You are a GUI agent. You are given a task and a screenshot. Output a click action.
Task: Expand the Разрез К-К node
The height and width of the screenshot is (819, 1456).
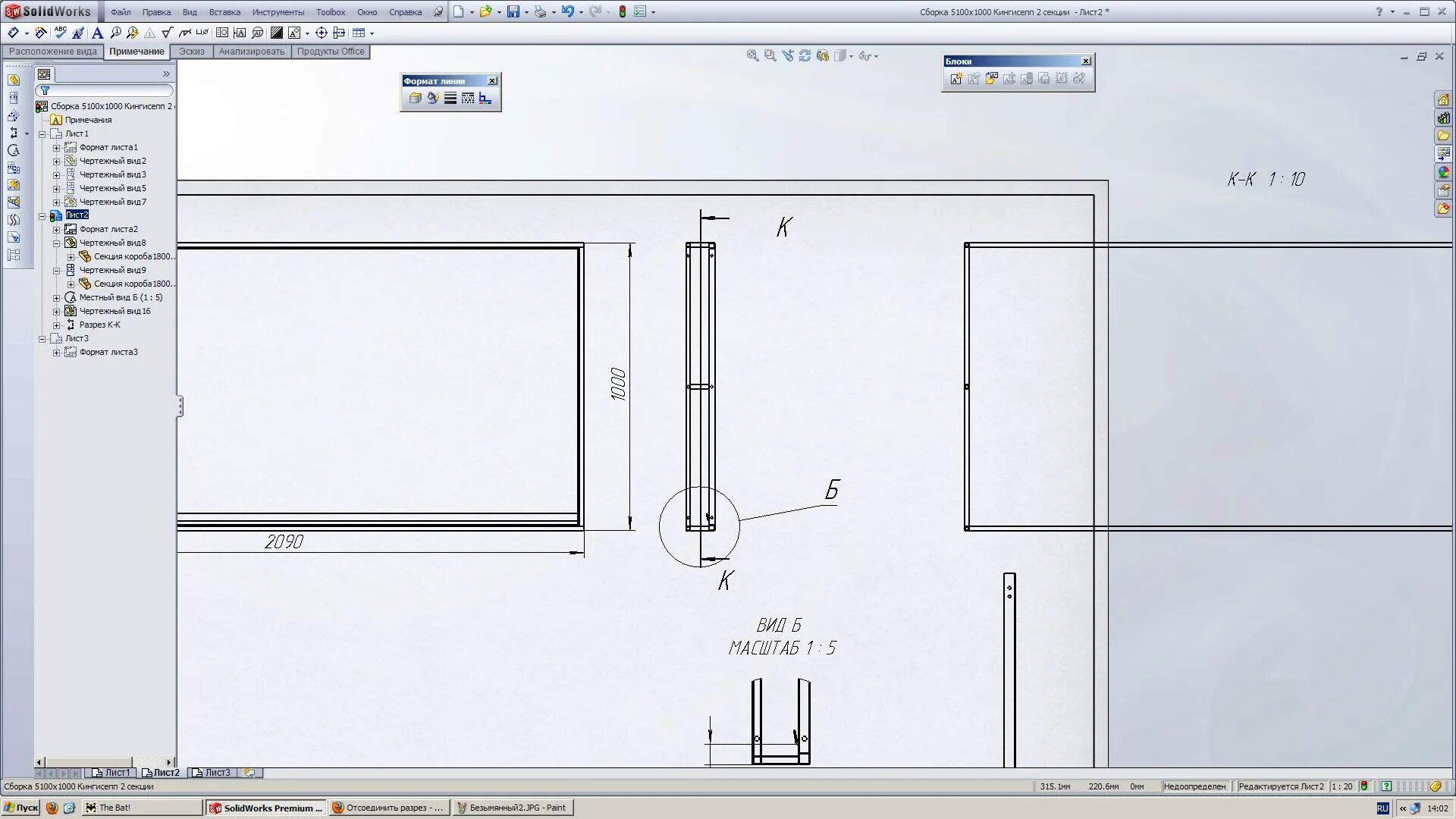point(56,325)
